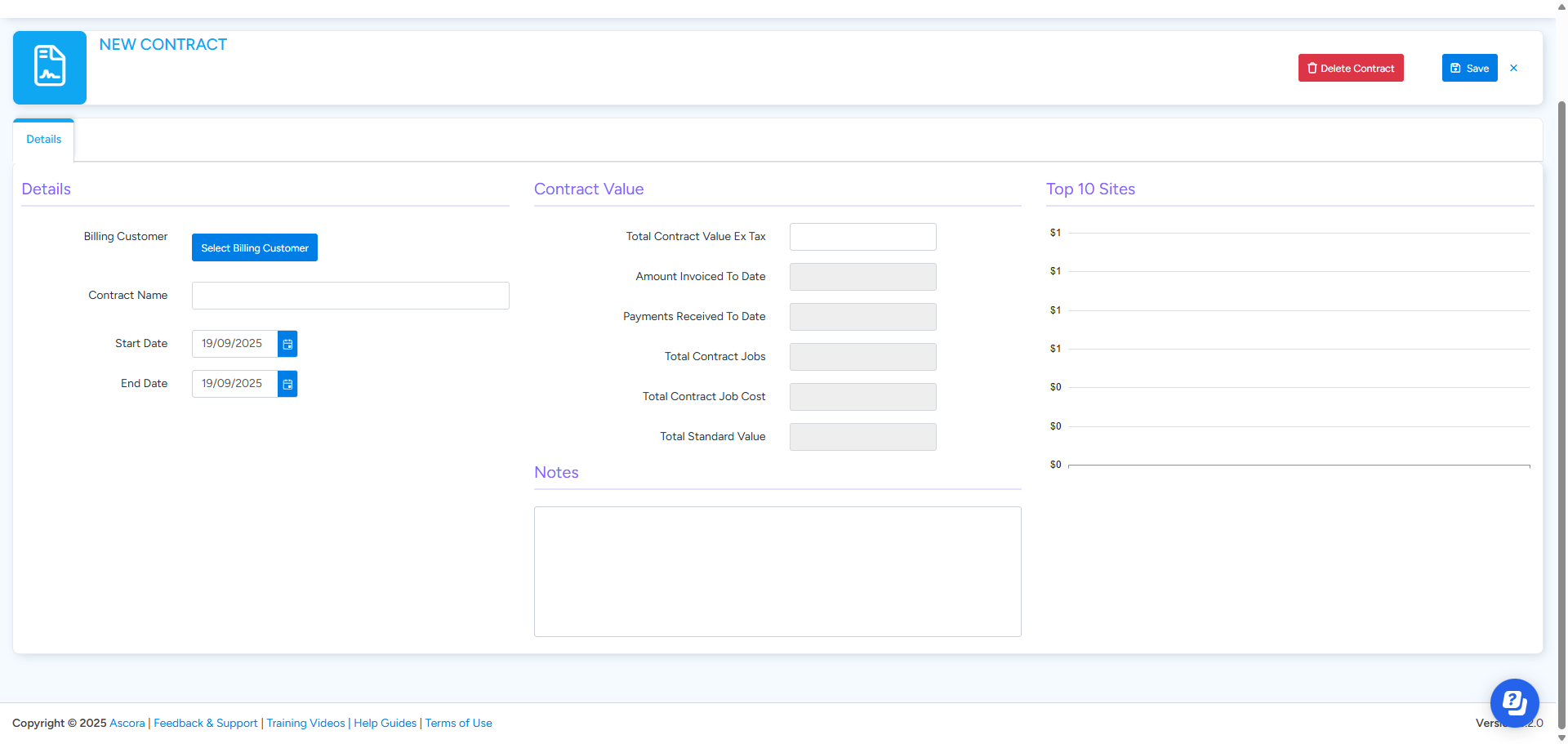Screen dimensions: 1568x744
Task: Open the Terms of Use link
Action: pos(458,724)
